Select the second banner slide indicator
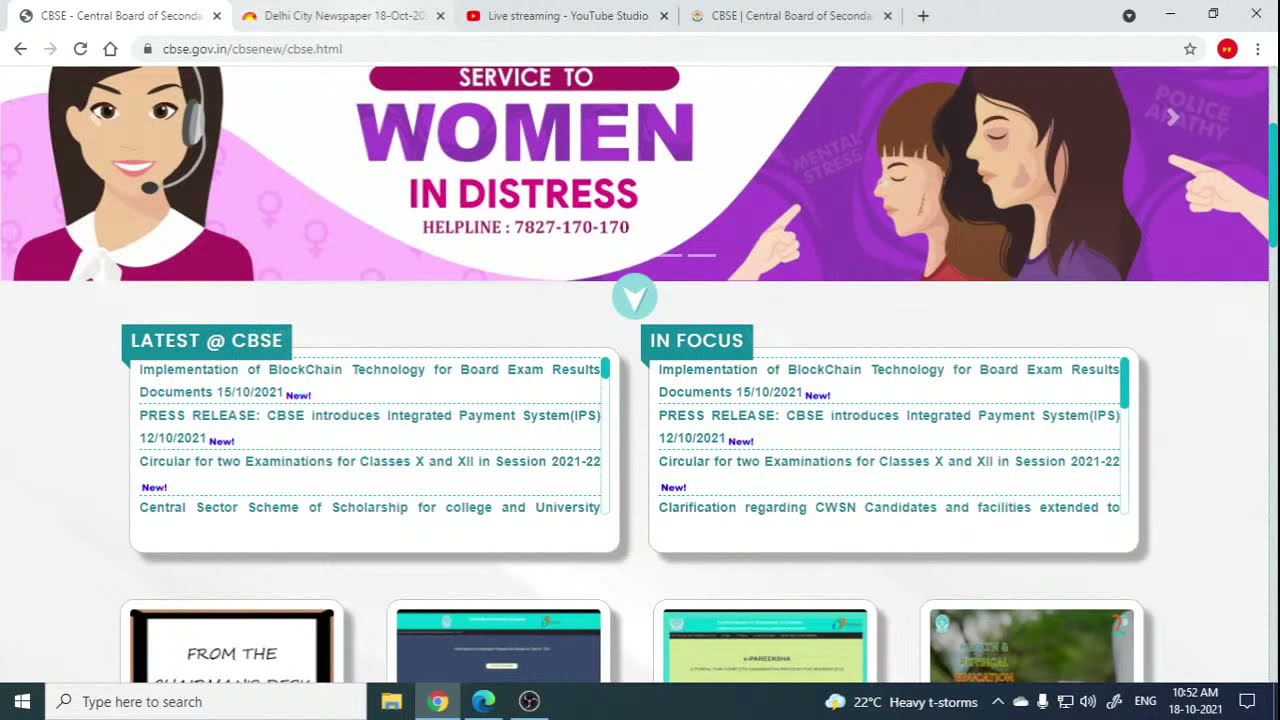 coord(702,255)
